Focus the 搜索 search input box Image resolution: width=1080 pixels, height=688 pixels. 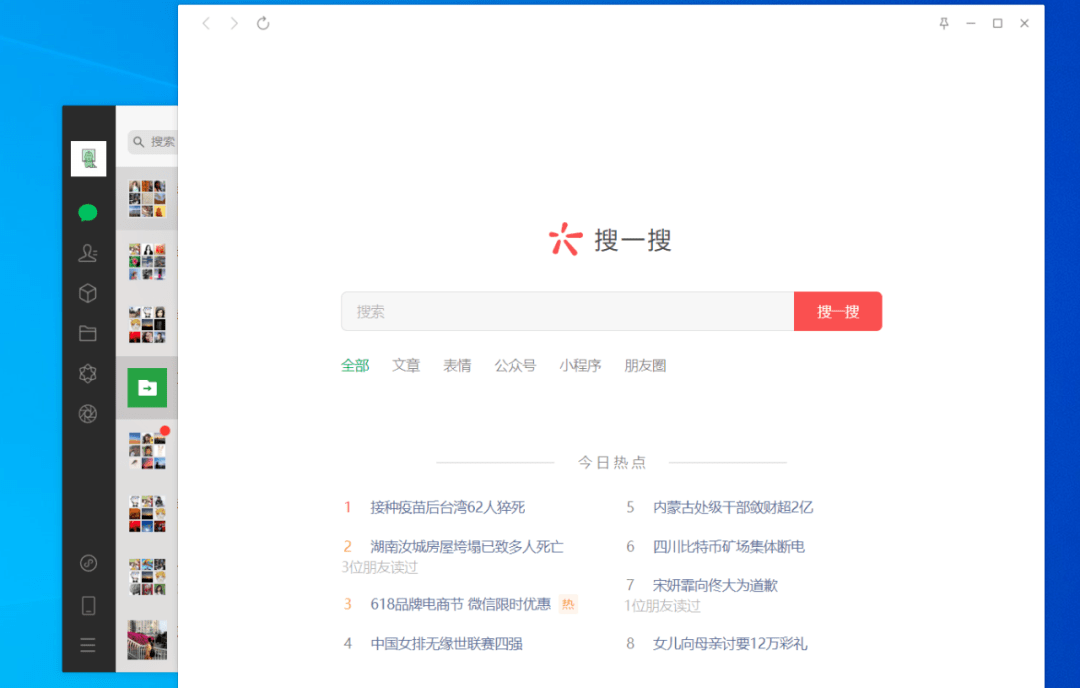point(568,311)
